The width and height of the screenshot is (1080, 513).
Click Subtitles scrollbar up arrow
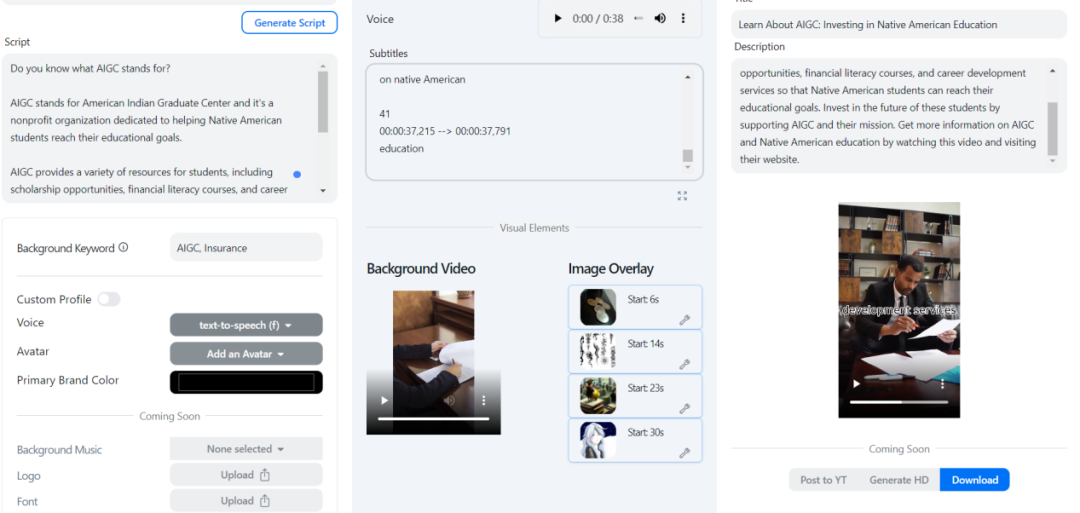tap(687, 77)
